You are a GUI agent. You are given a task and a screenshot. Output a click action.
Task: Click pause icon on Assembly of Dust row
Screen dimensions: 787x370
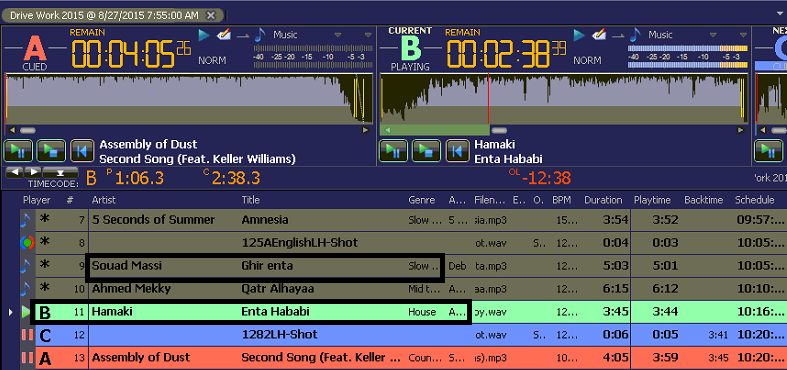point(27,358)
